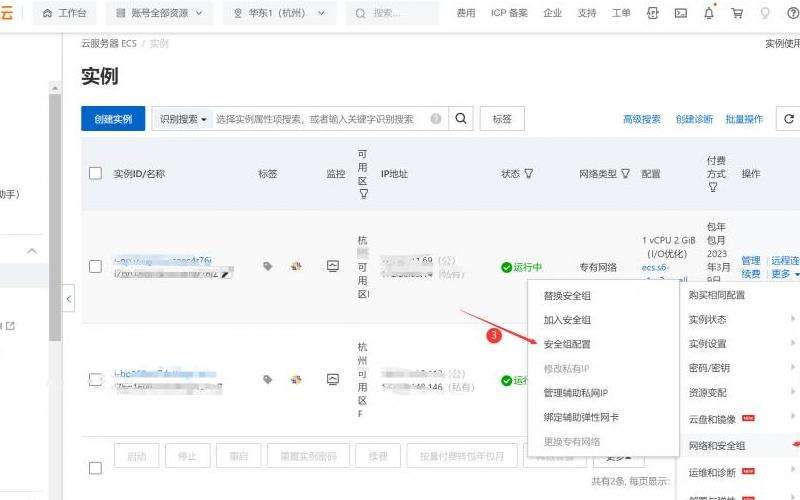The width and height of the screenshot is (800, 500).
Task: Open 创建诊断 link
Action: pyautogui.click(x=694, y=119)
